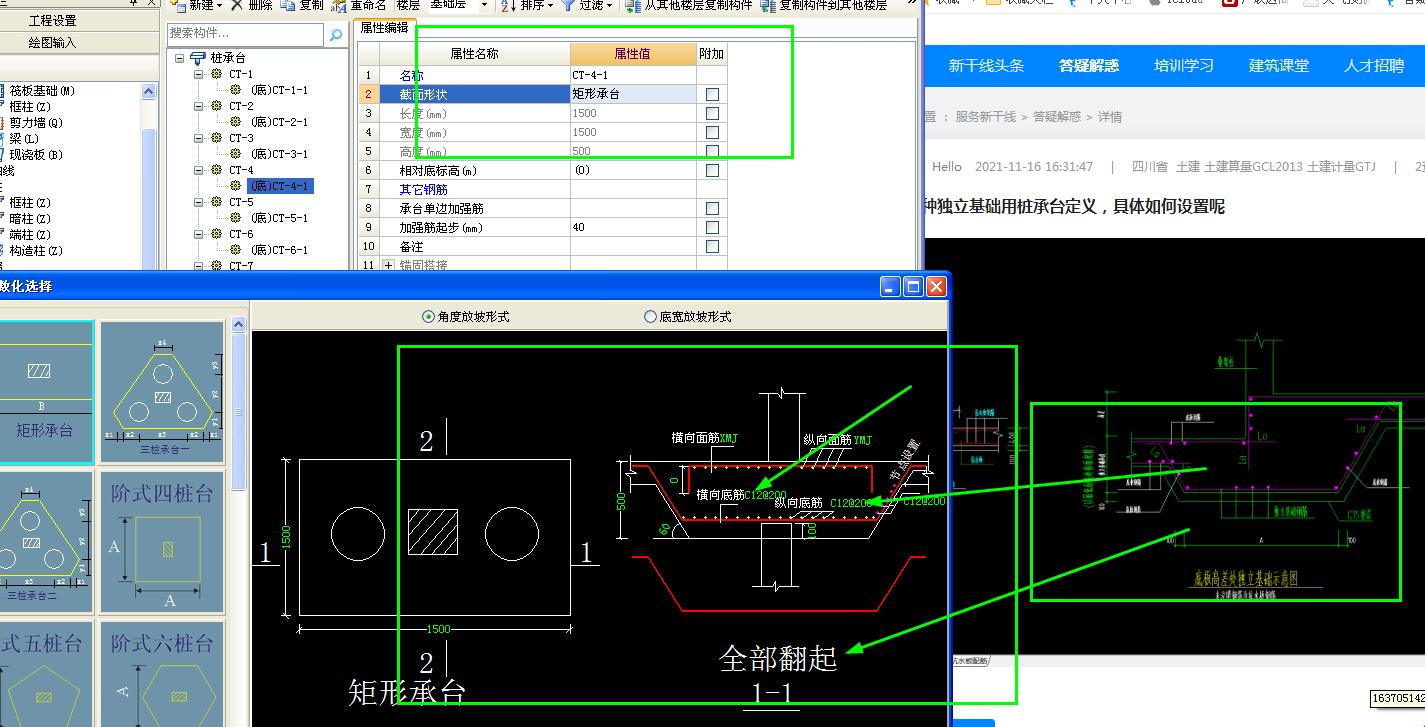Click the gear icon beside (底)CT-3-1
This screenshot has width=1425, height=727.
[x=236, y=154]
